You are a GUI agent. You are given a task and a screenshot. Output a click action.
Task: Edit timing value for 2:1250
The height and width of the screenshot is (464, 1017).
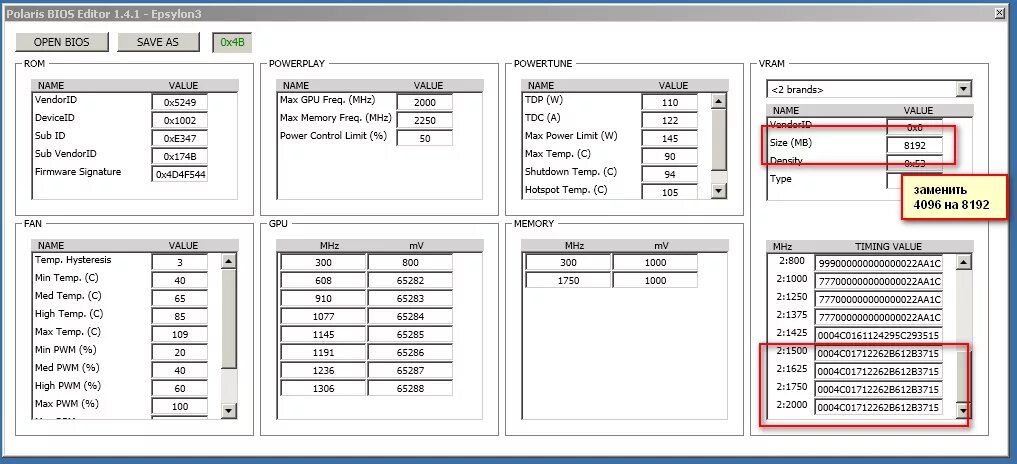[879, 299]
